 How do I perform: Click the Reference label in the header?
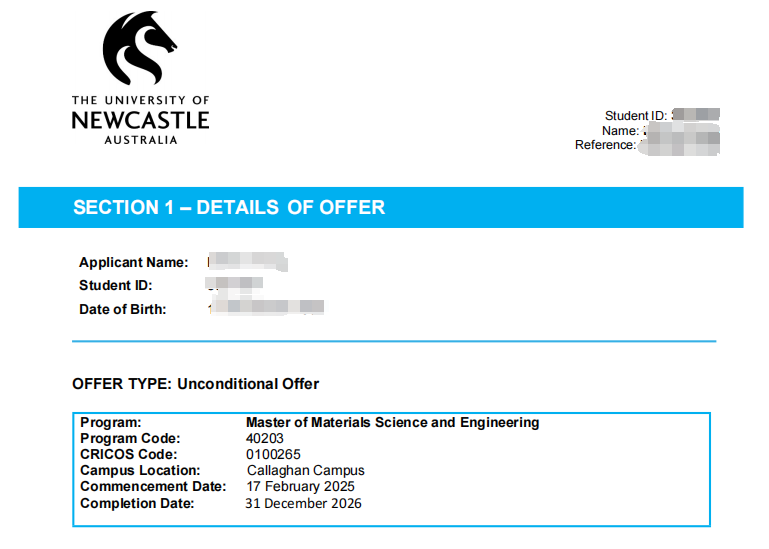click(x=605, y=145)
